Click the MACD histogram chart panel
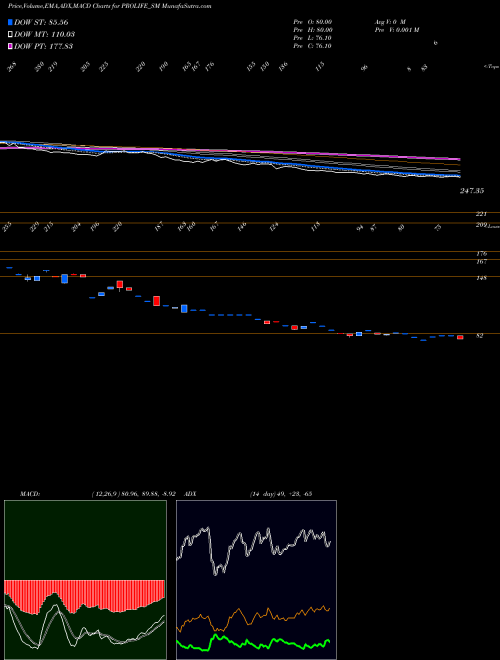 [85, 580]
